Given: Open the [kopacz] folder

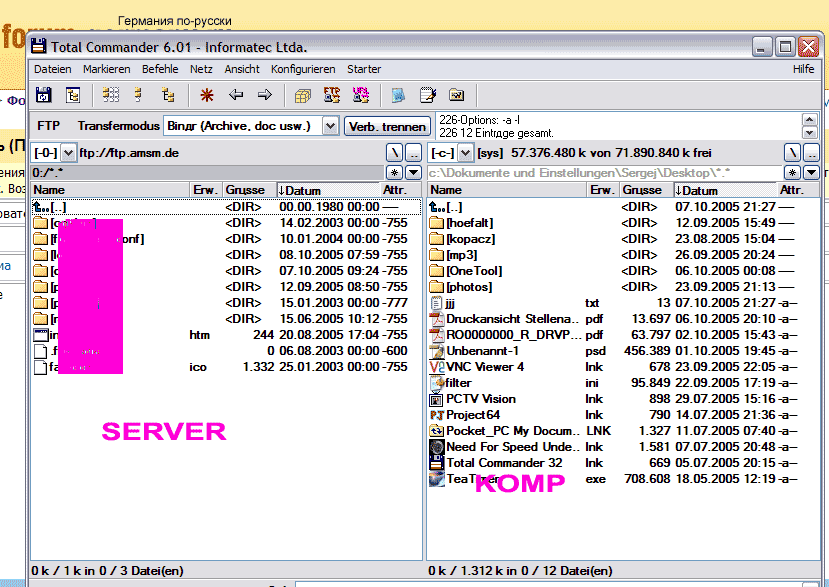Looking at the screenshot, I should coord(613,239).
